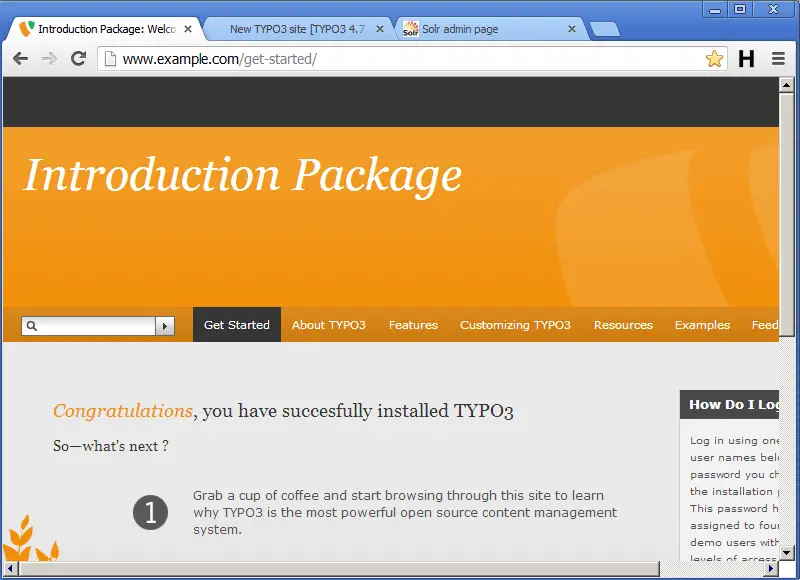
Task: Click the vertical scrollbar down arrow
Action: pyautogui.click(x=786, y=552)
